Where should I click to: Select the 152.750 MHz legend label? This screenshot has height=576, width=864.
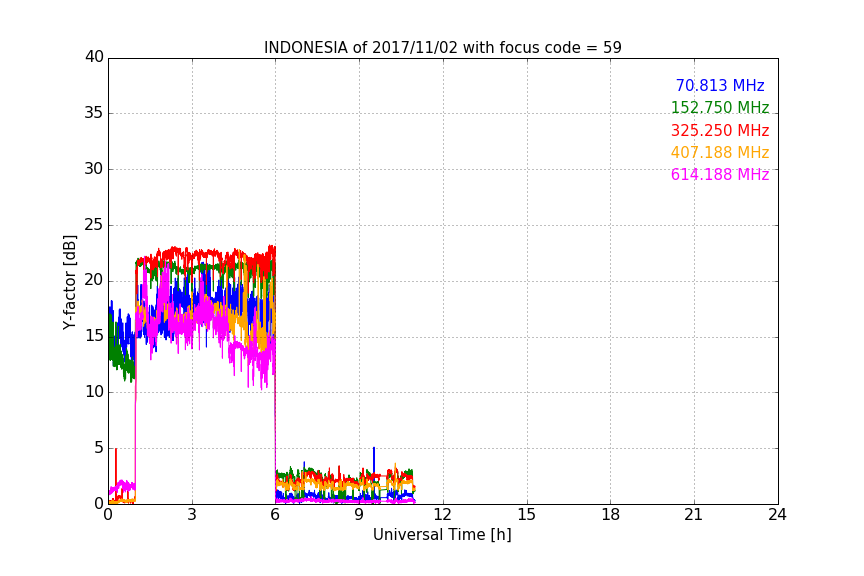pos(720,107)
